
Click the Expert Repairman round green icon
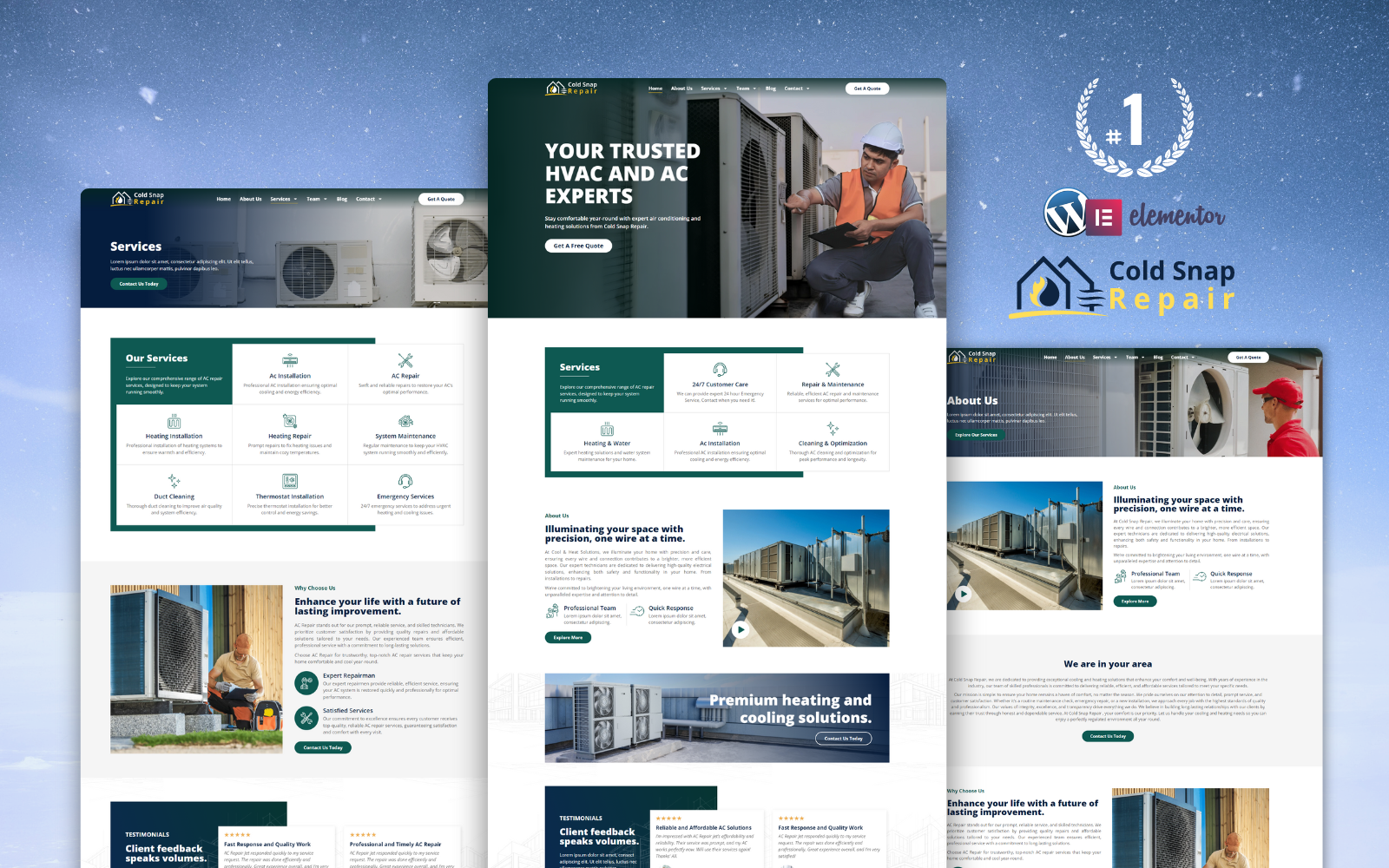point(306,683)
